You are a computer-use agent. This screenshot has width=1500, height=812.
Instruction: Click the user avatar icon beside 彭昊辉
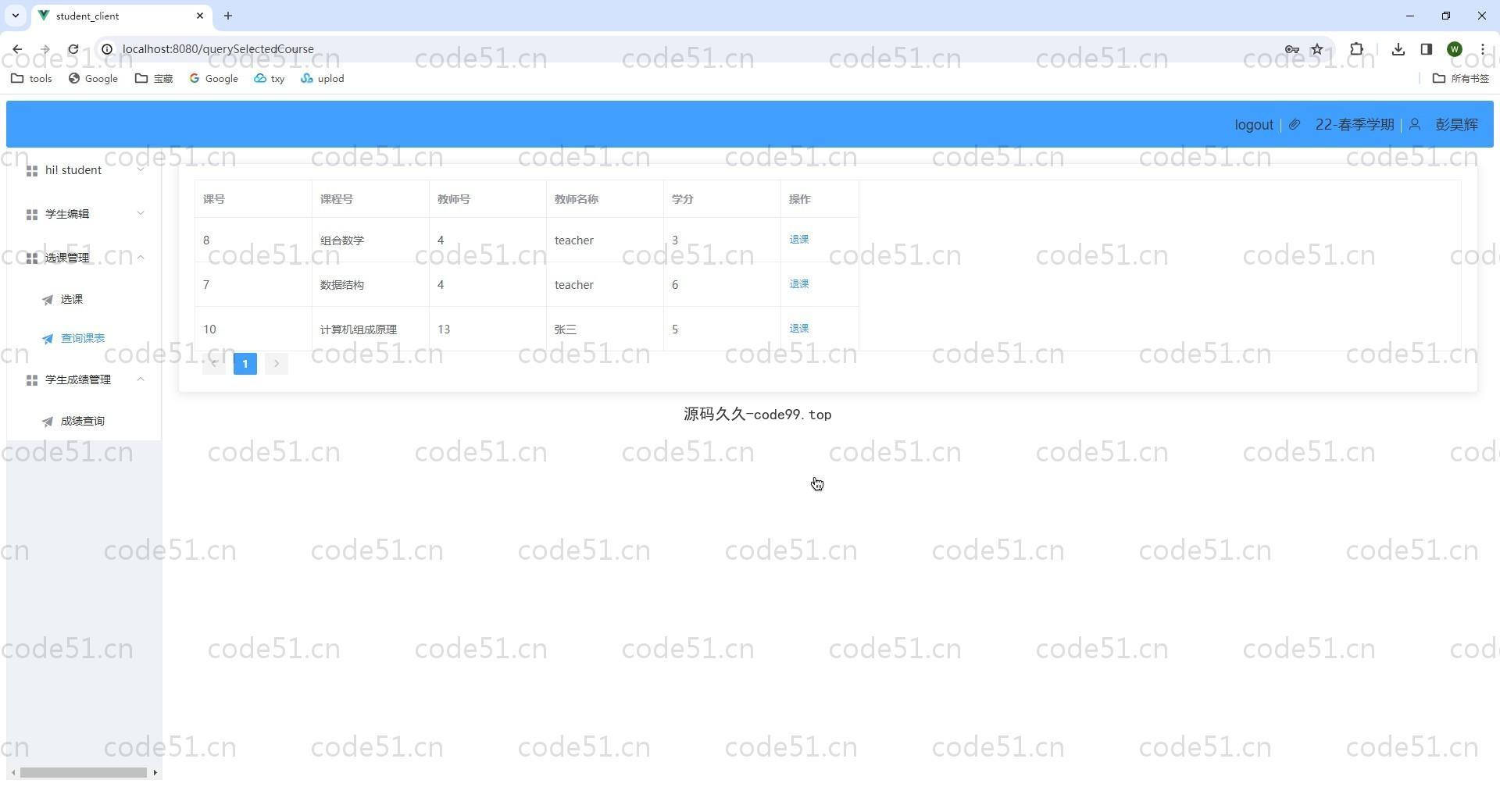tap(1415, 124)
